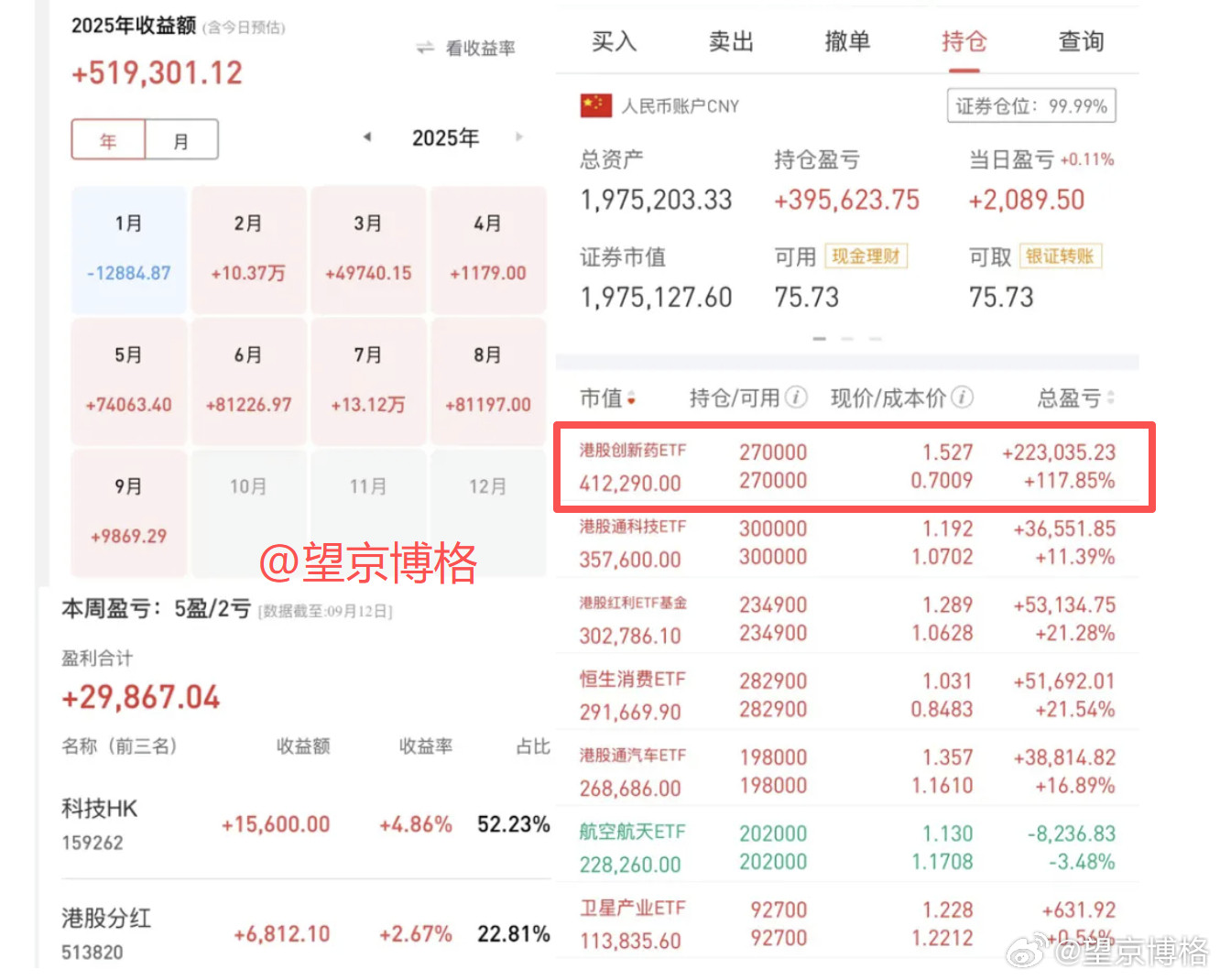Click the 看收益率 link
1220x980 pixels.
point(480,48)
